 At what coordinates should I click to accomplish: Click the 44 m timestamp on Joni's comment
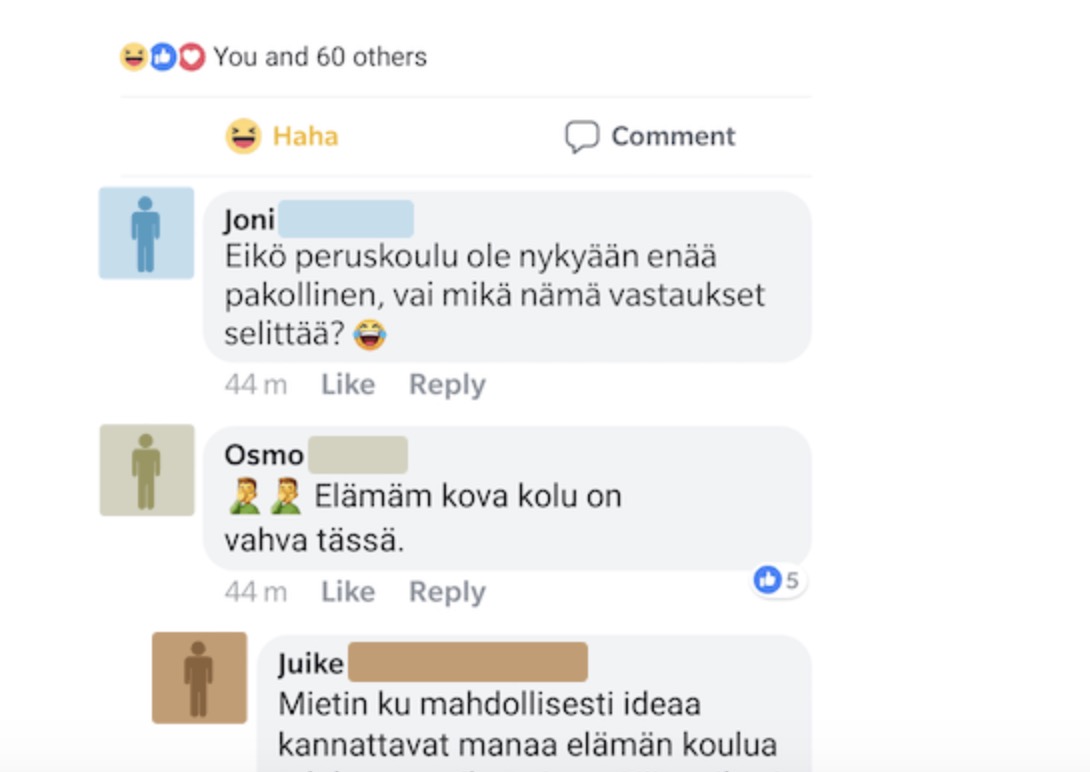click(x=255, y=385)
